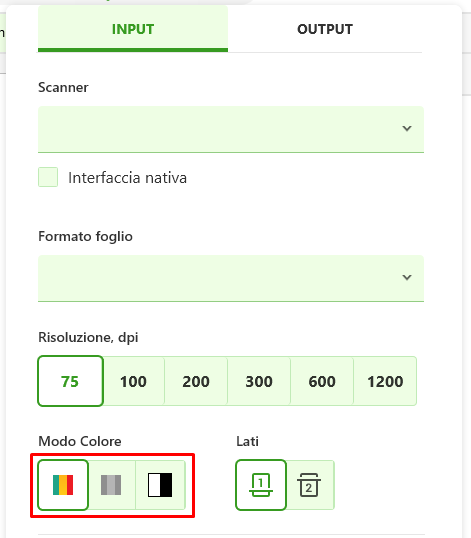Choose 200 dpi resolution

(196, 381)
